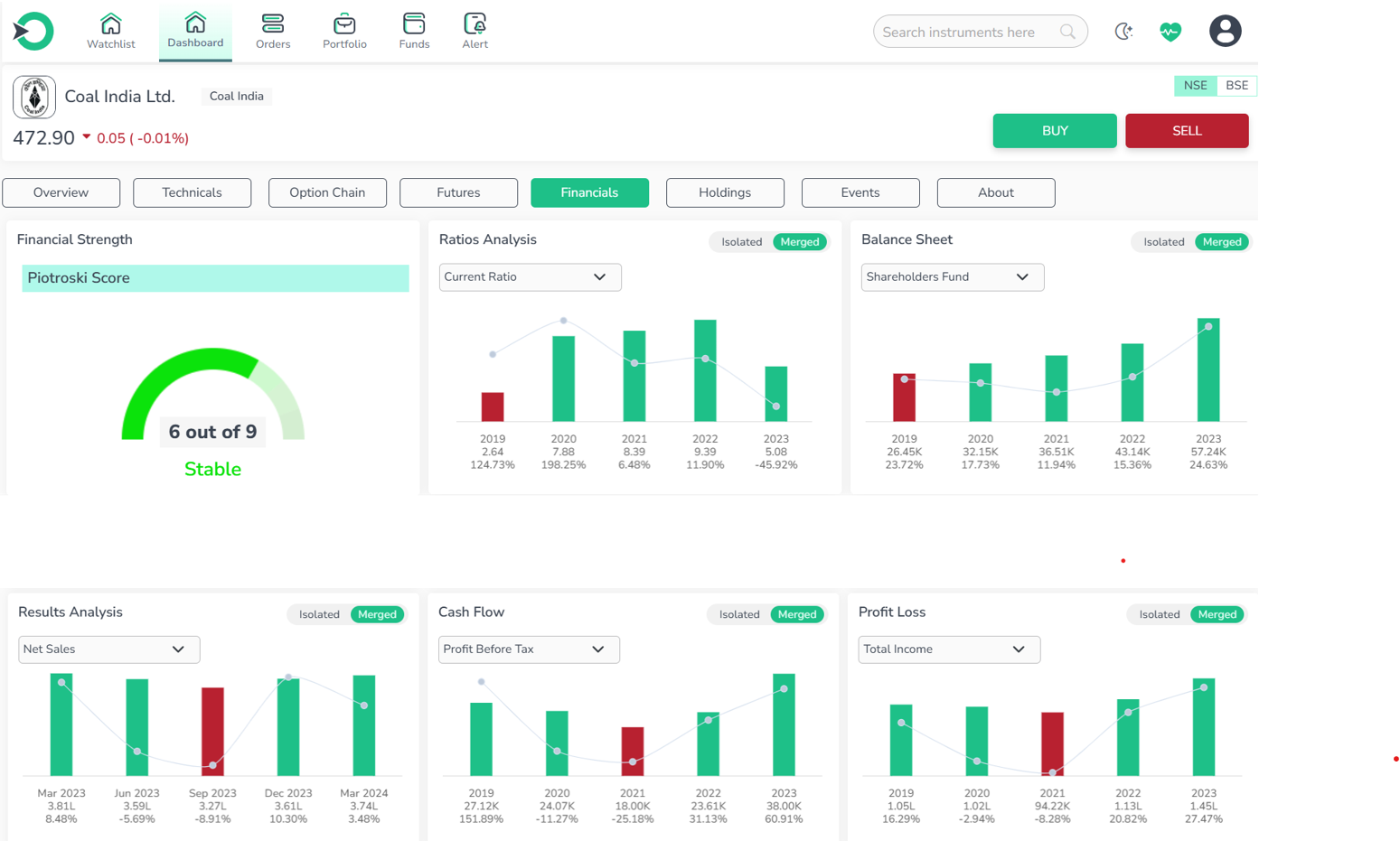Switch Results Analysis to Merged
Viewport: 1400px width, 841px height.
tap(377, 614)
